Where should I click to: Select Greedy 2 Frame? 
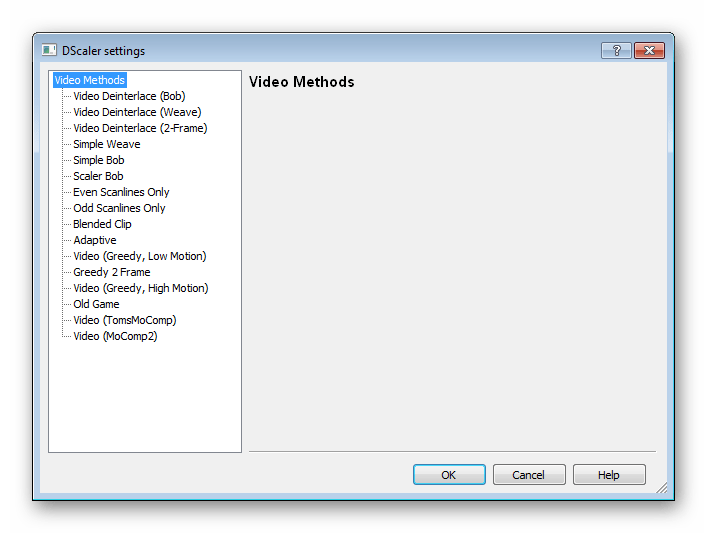pos(112,272)
